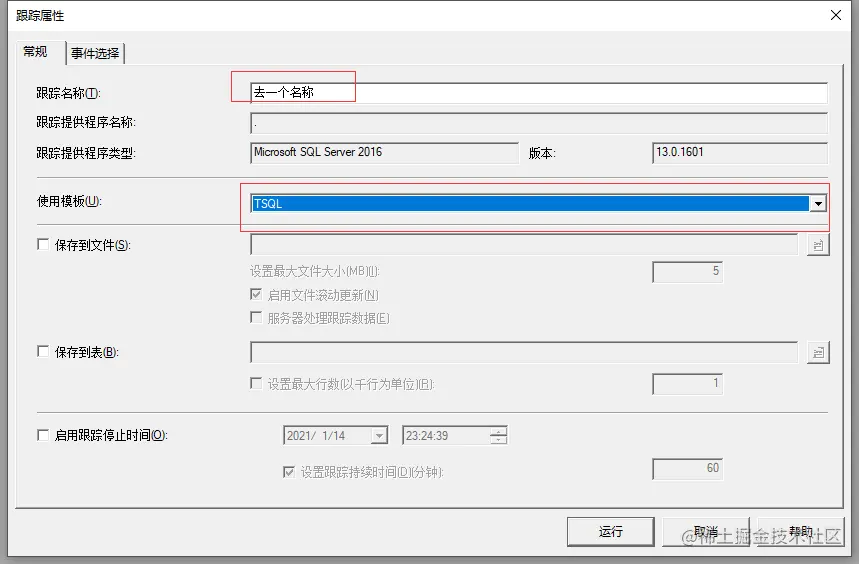This screenshot has width=859, height=564.
Task: Browse for file with 保存到文件 icon
Action: point(818,245)
